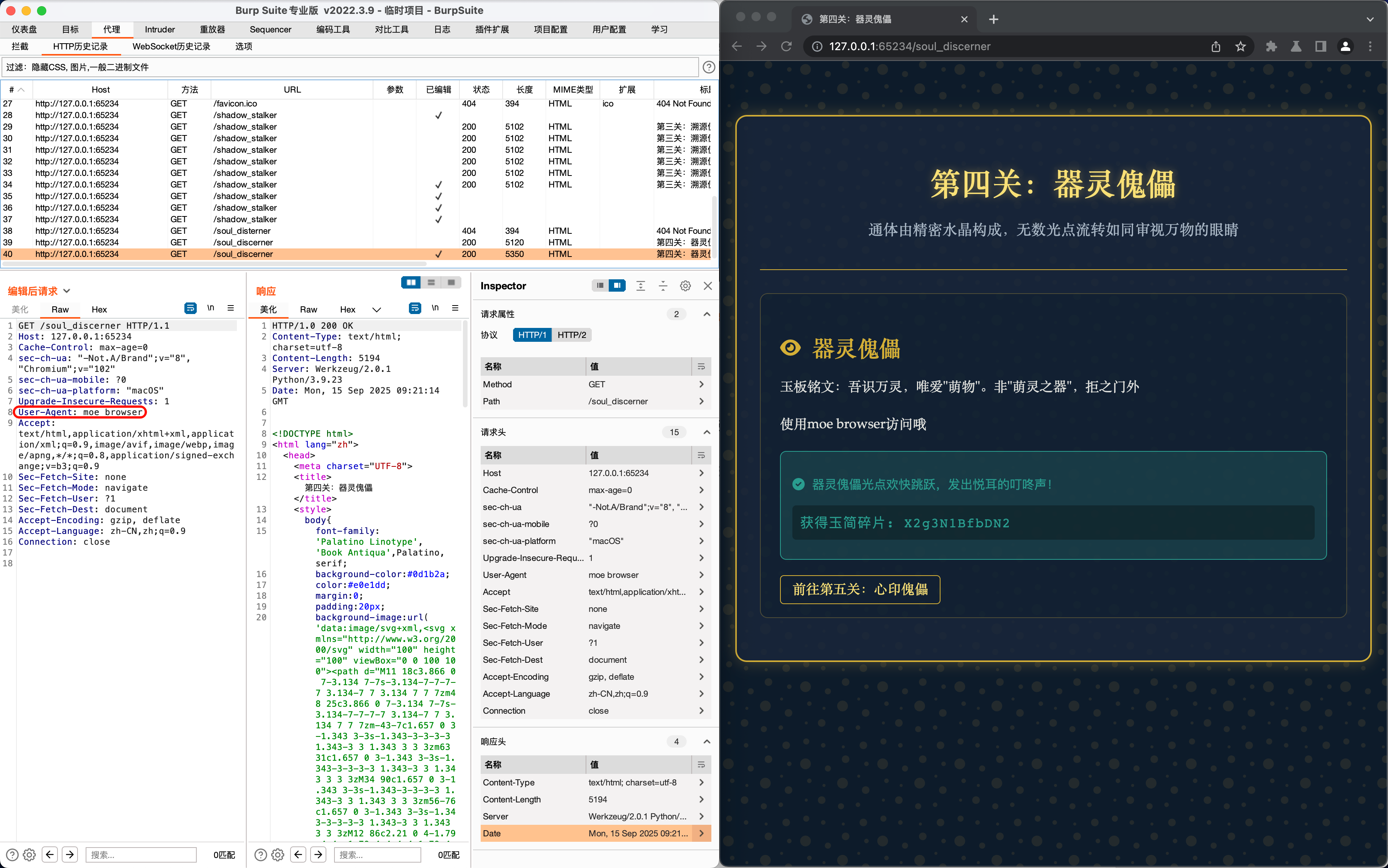Toggle the \n newline display in response pane
Image resolution: width=1388 pixels, height=868 pixels.
435,308
